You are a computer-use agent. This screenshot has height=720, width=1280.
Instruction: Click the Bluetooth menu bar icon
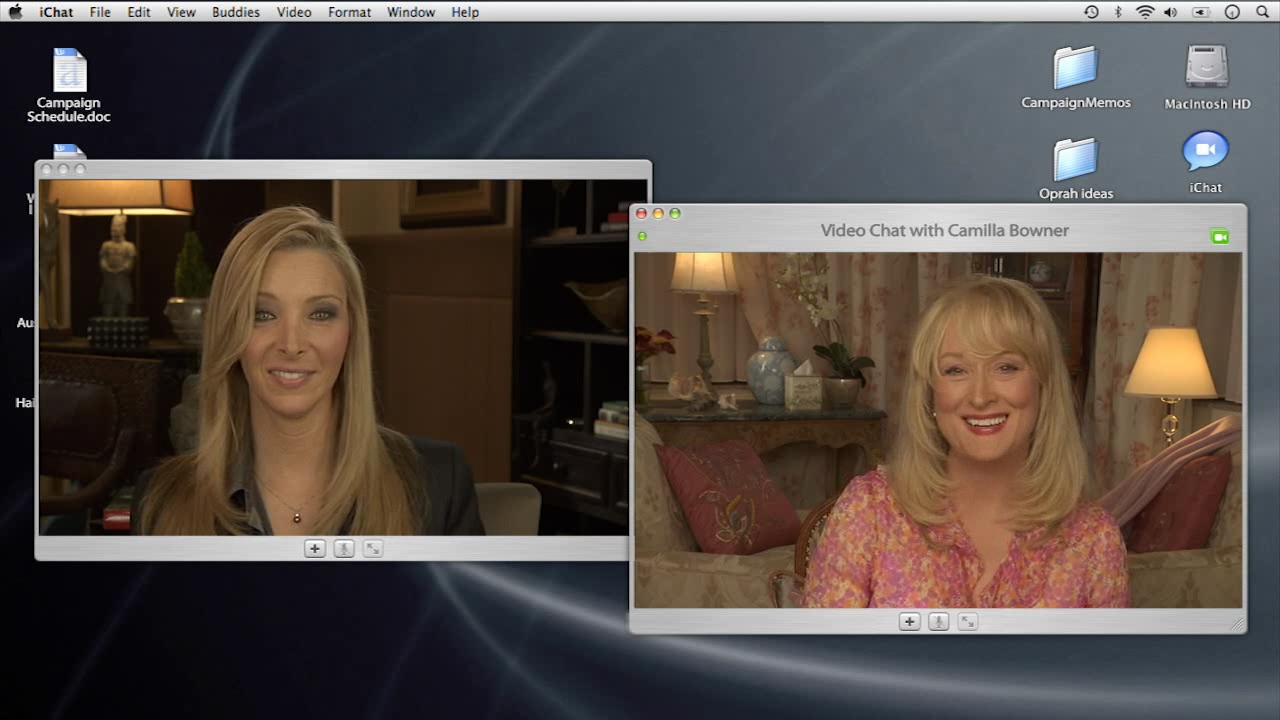(1119, 12)
